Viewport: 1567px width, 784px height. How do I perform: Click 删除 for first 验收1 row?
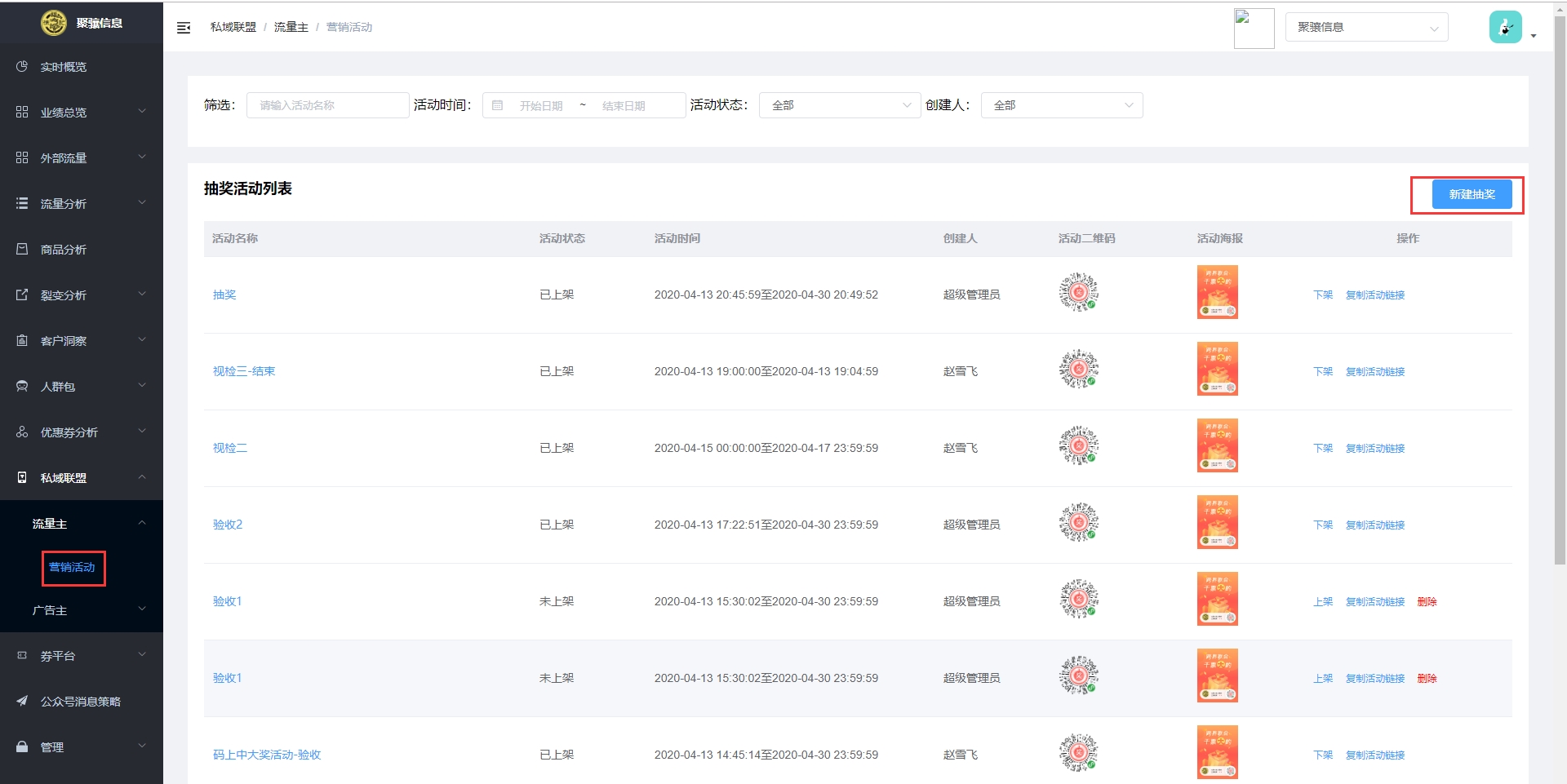(x=1427, y=601)
